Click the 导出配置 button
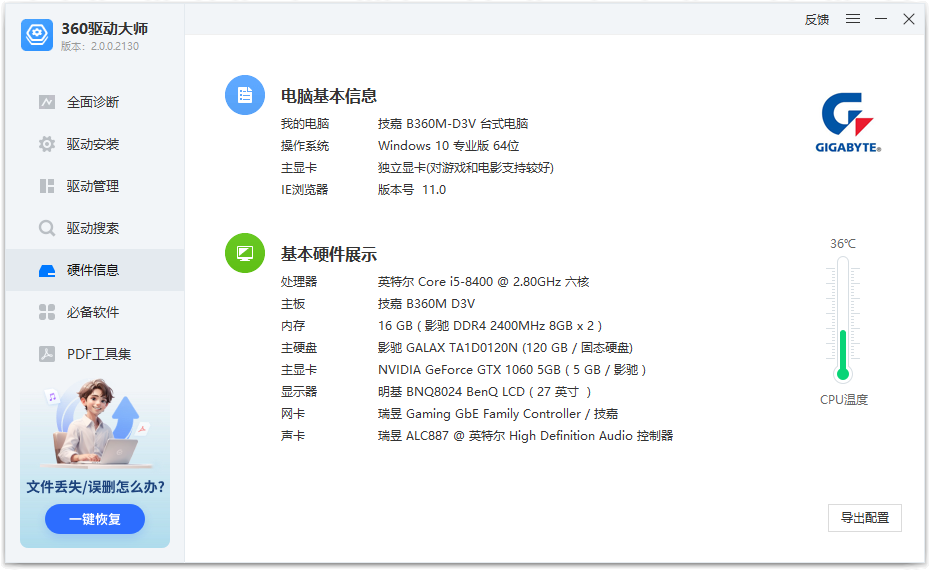This screenshot has height=570, width=930. 865,518
